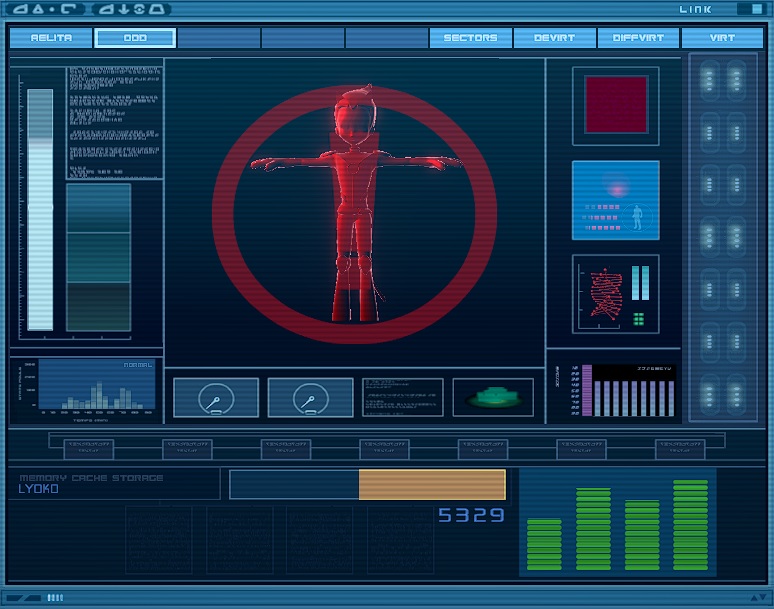
Task: Toggle bottom-row left capsule switch
Action: coord(709,395)
